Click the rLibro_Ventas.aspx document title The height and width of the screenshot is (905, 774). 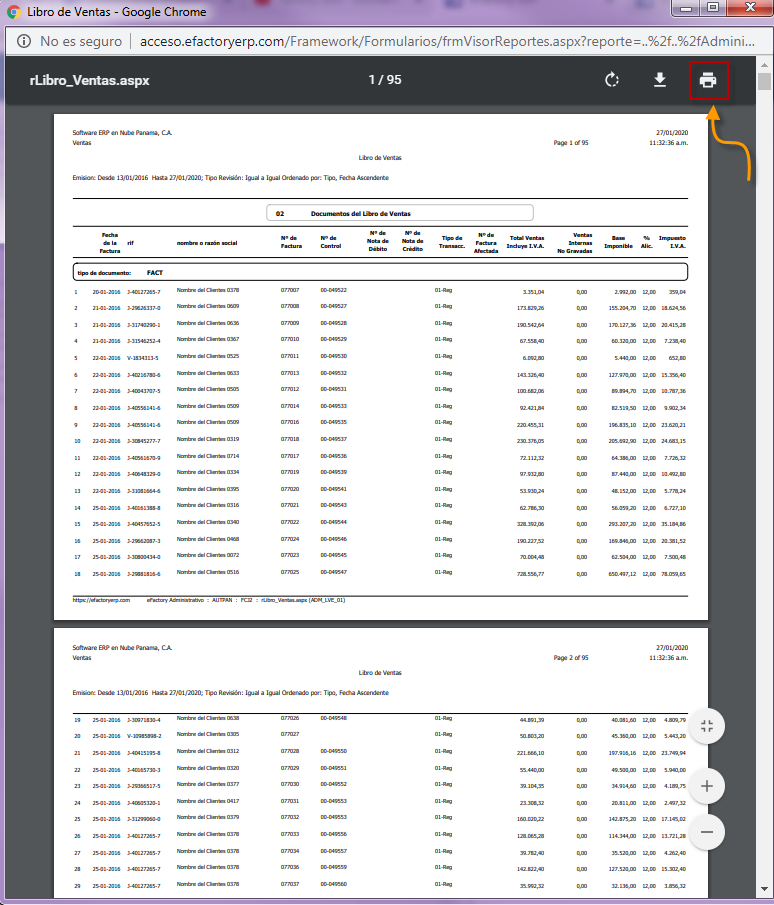pyautogui.click(x=89, y=80)
